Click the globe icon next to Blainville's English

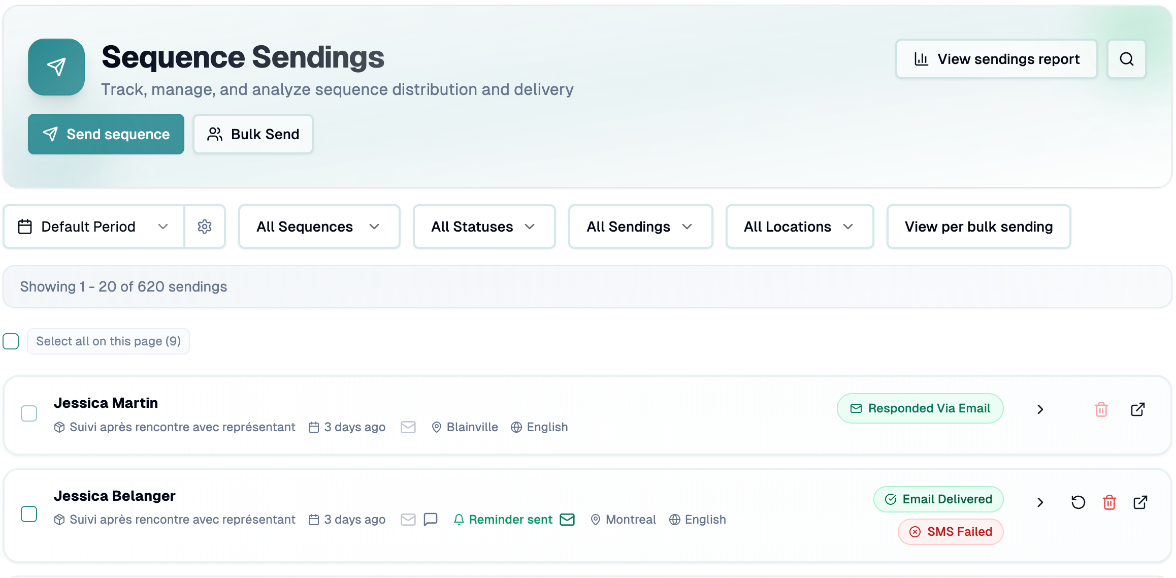(516, 427)
